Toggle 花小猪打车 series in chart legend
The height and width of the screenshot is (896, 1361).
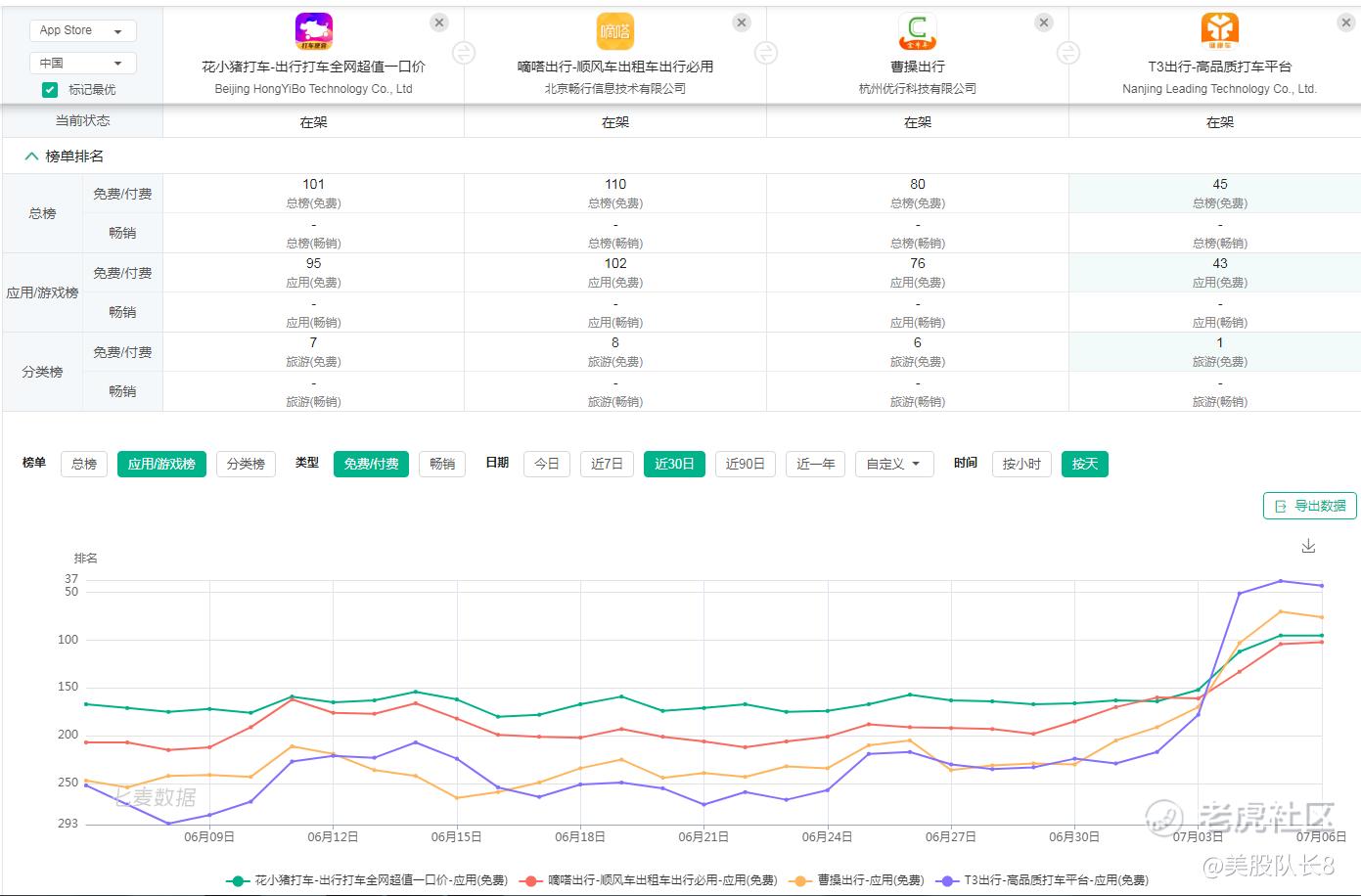point(367,880)
